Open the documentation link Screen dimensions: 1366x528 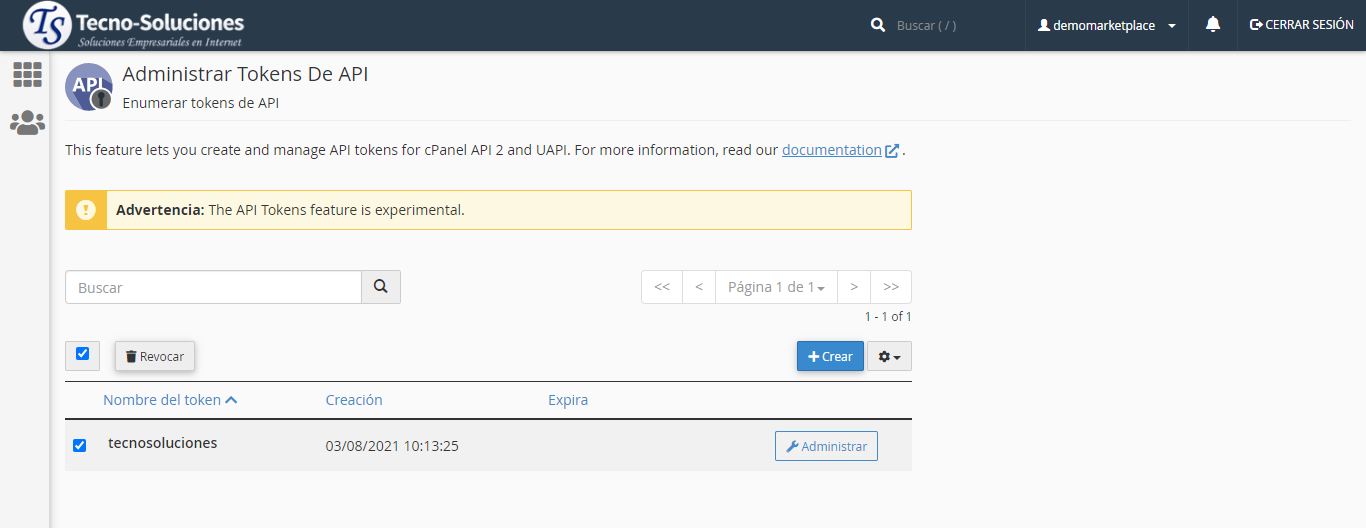click(831, 150)
